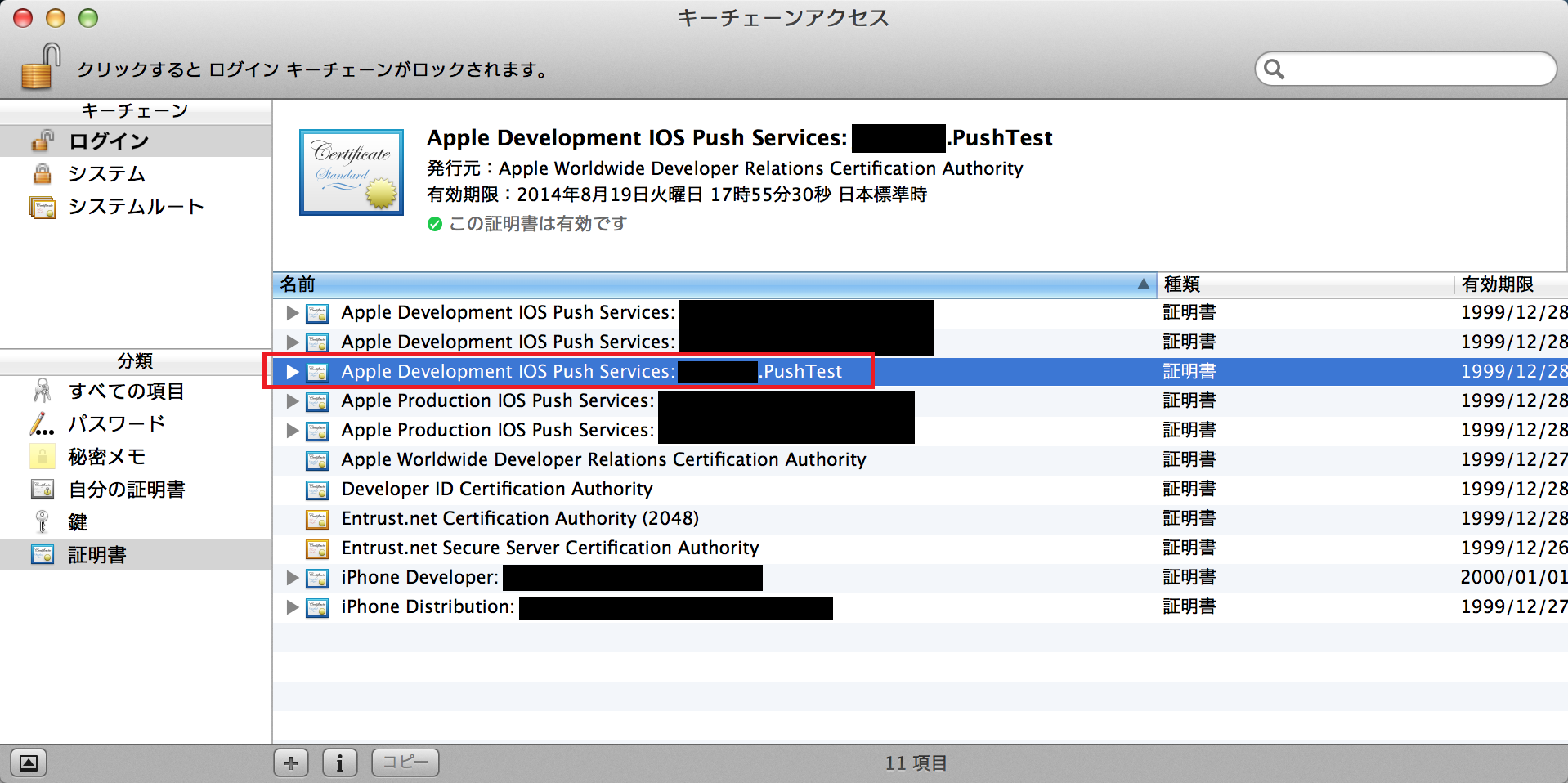This screenshot has width=1568, height=783.
Task: Click the green valid-certificate checkmark icon
Action: point(435,224)
